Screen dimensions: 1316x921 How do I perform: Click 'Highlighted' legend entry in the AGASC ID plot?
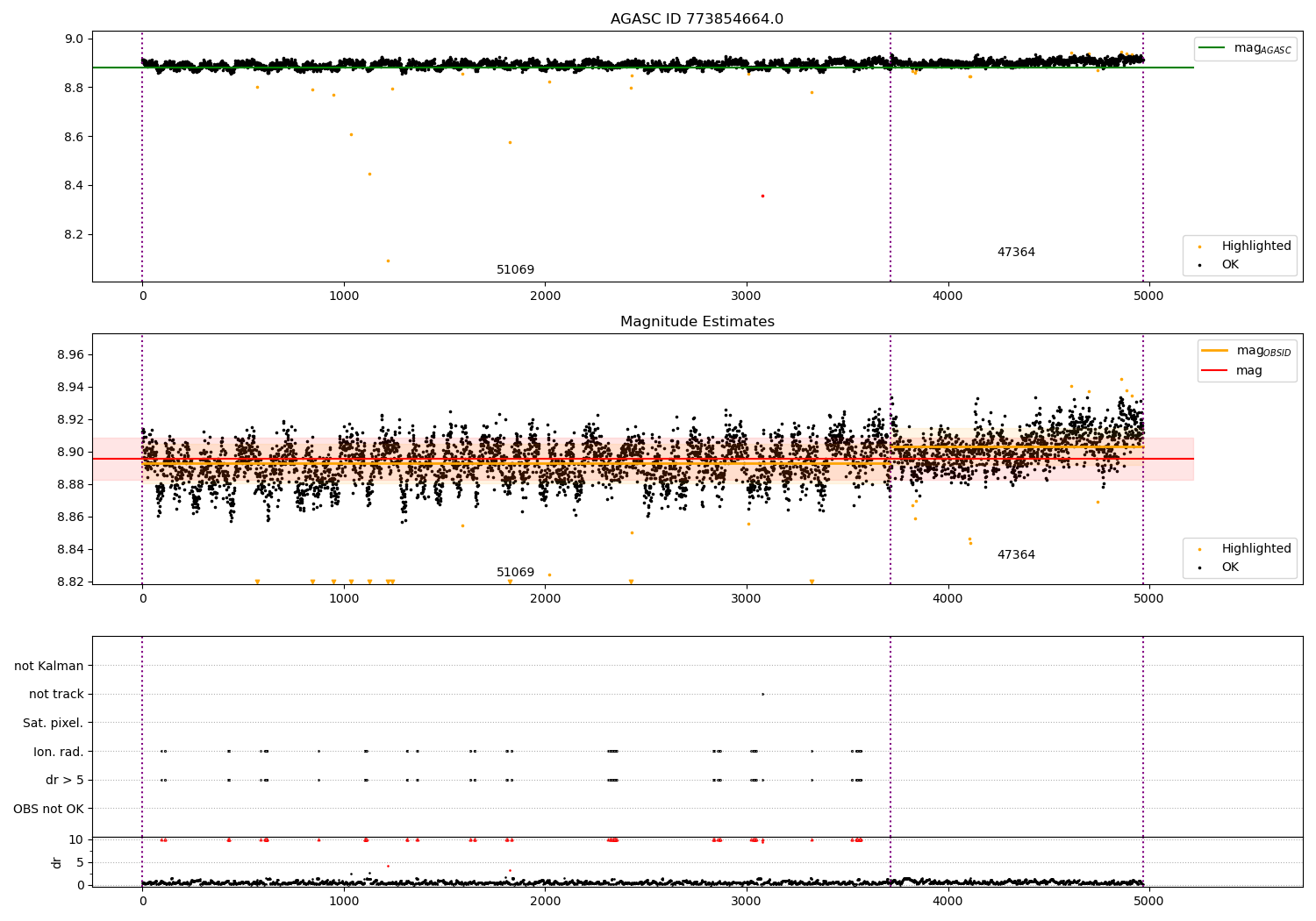pos(1256,246)
